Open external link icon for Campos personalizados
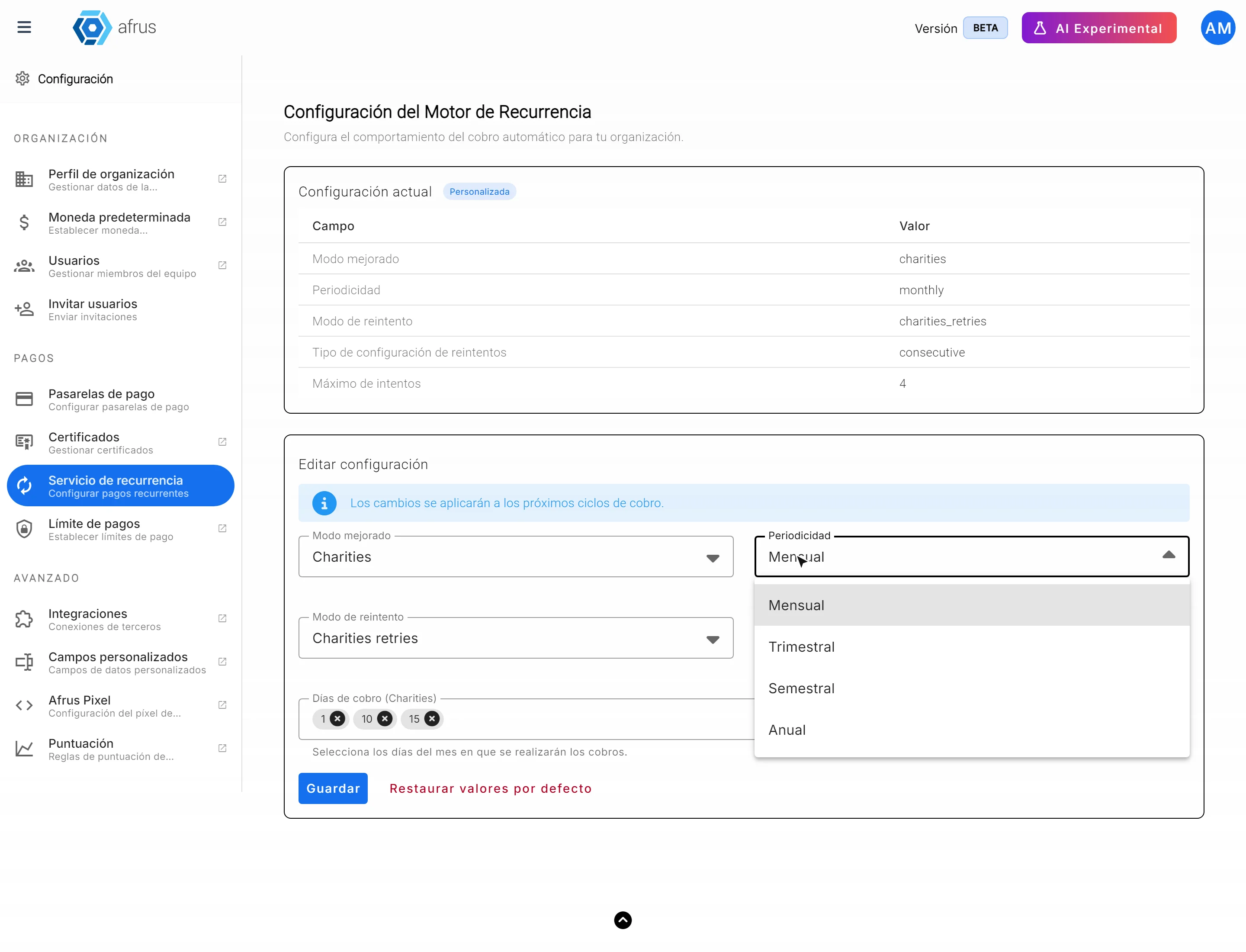Screen dimensions: 1246x952 pyautogui.click(x=222, y=662)
